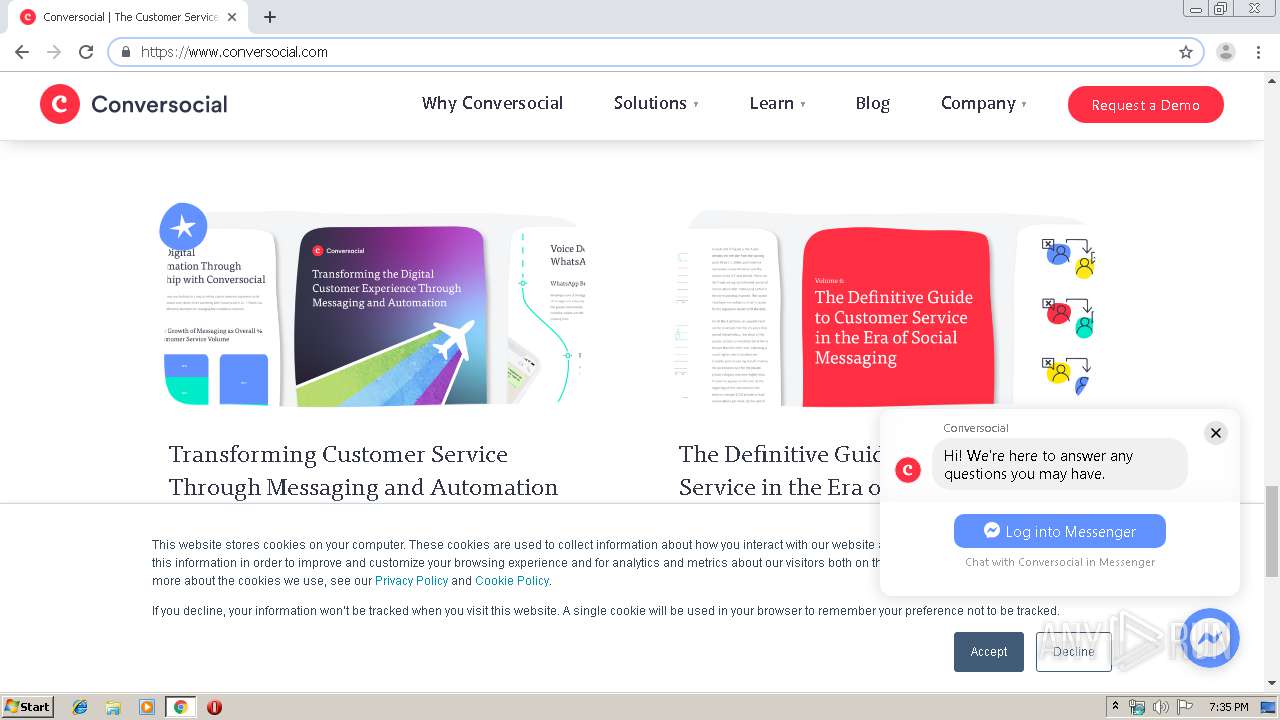Expand the Solutions dropdown menu
The width and height of the screenshot is (1280, 720).
656,103
